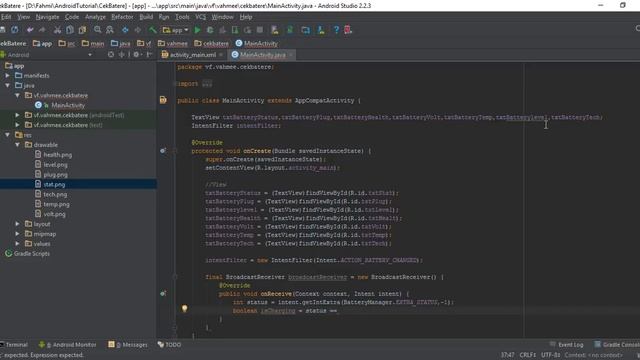Collapse the first vf.vahmee.cekbatere package

tap(18, 95)
